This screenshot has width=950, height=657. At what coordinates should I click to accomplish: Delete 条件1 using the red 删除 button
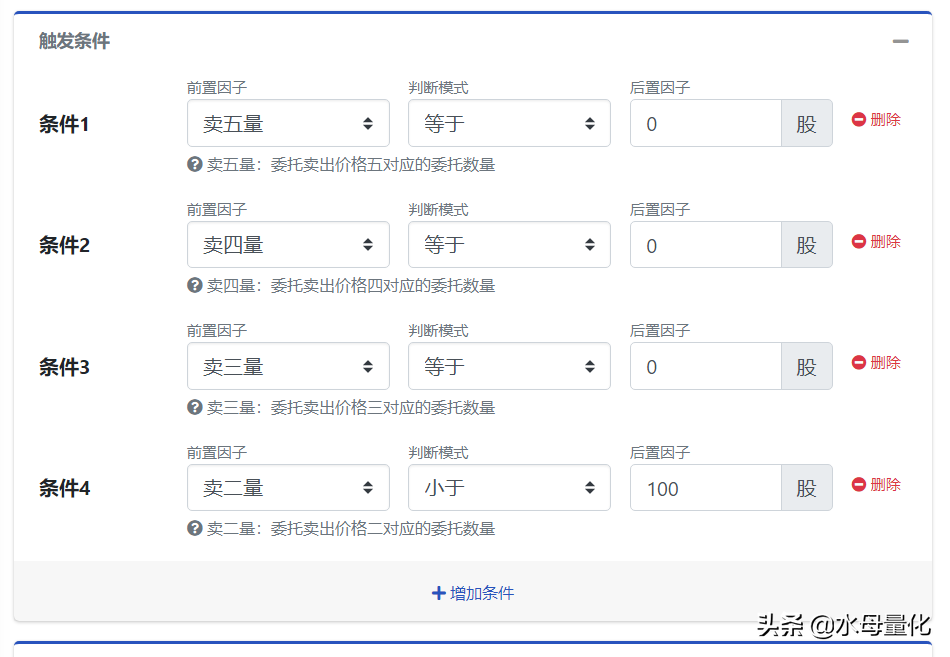click(x=876, y=119)
